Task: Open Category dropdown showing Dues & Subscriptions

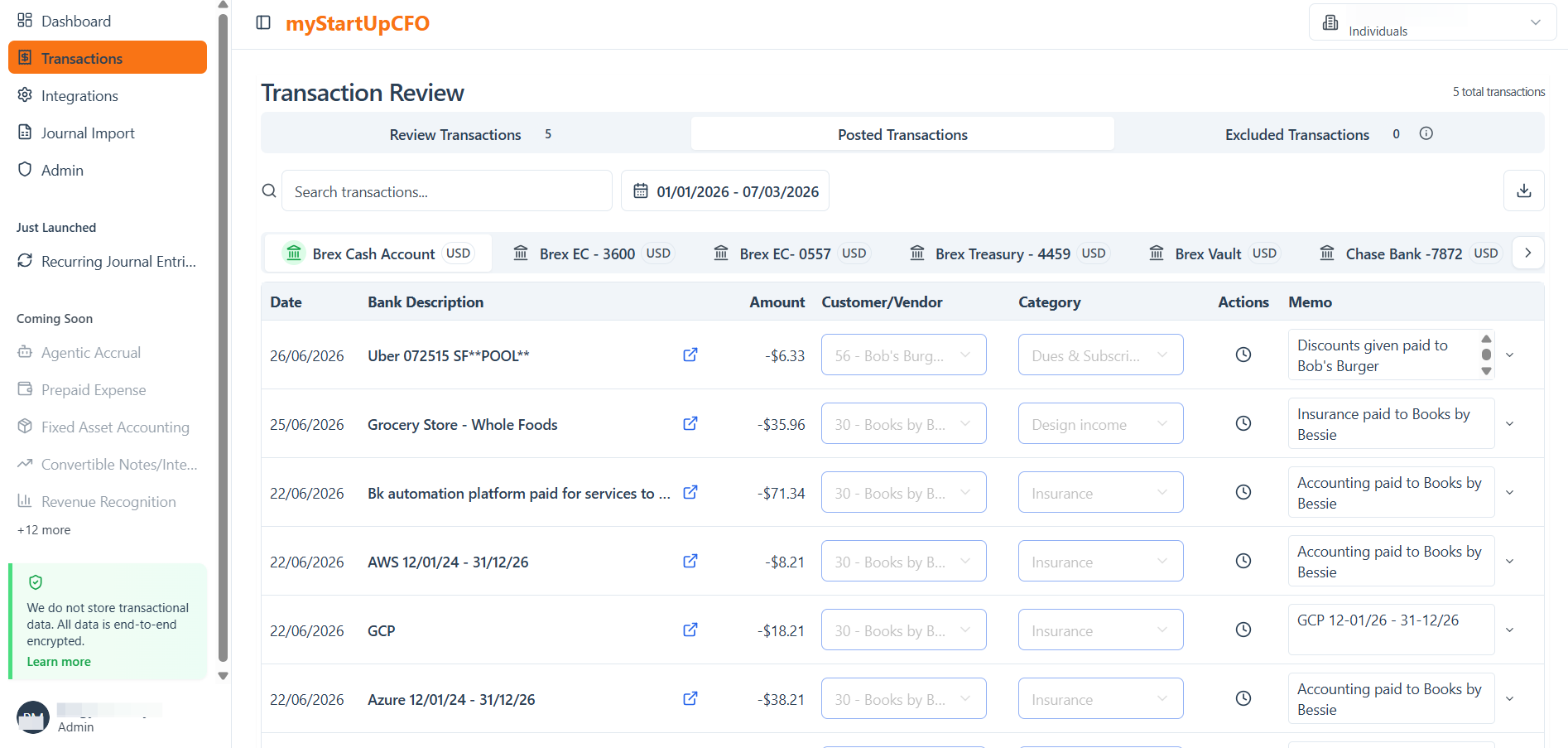Action: click(x=1100, y=355)
